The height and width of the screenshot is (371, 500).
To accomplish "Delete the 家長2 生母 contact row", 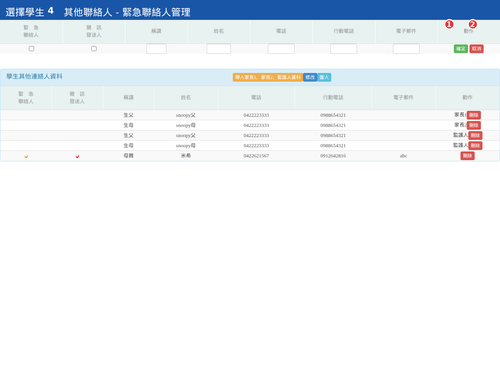I will tap(474, 125).
